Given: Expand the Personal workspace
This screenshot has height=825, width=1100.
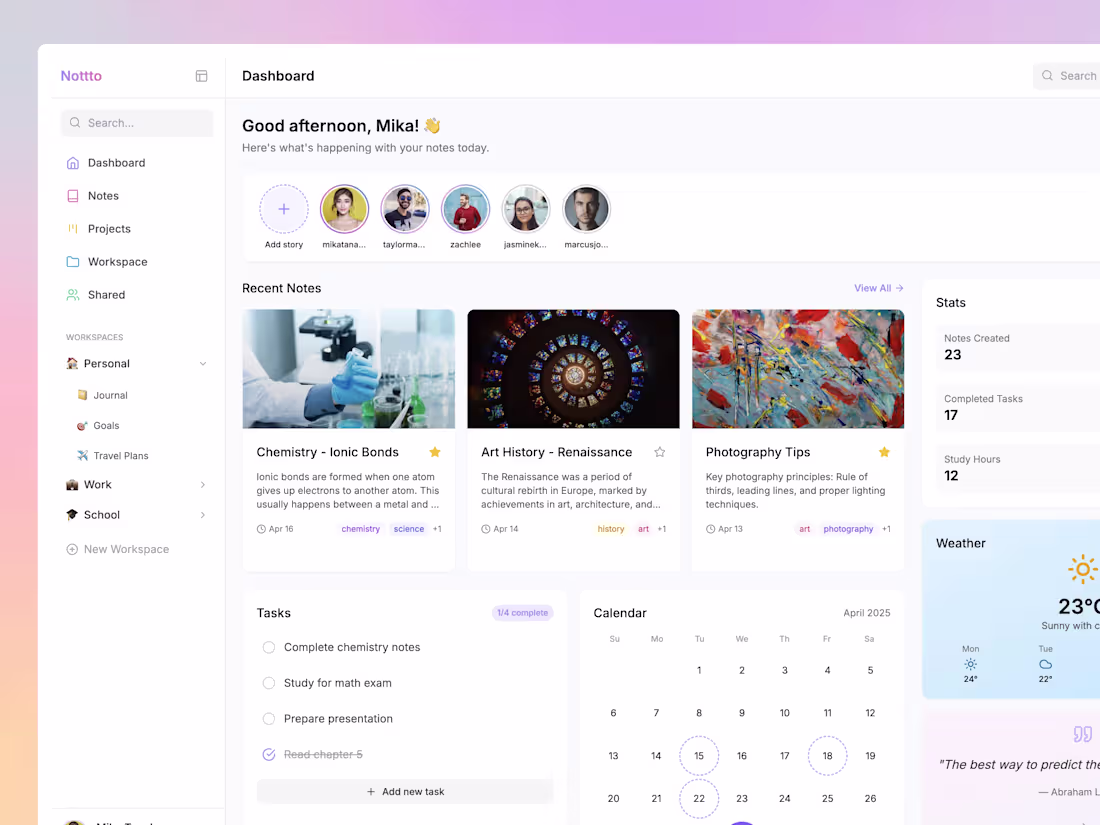Looking at the screenshot, I should tap(203, 363).
